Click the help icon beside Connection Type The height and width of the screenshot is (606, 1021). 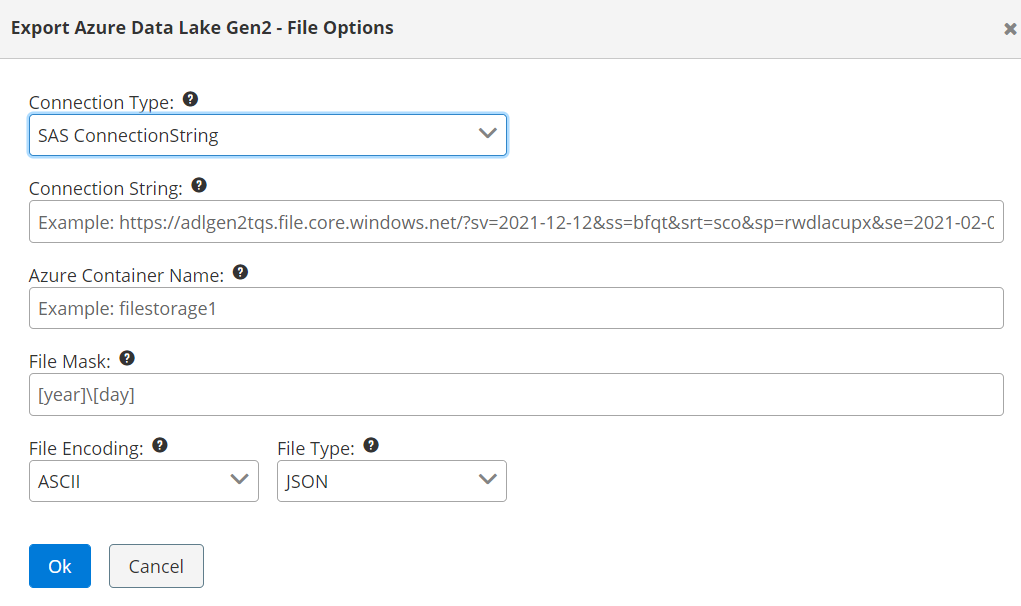pos(191,100)
